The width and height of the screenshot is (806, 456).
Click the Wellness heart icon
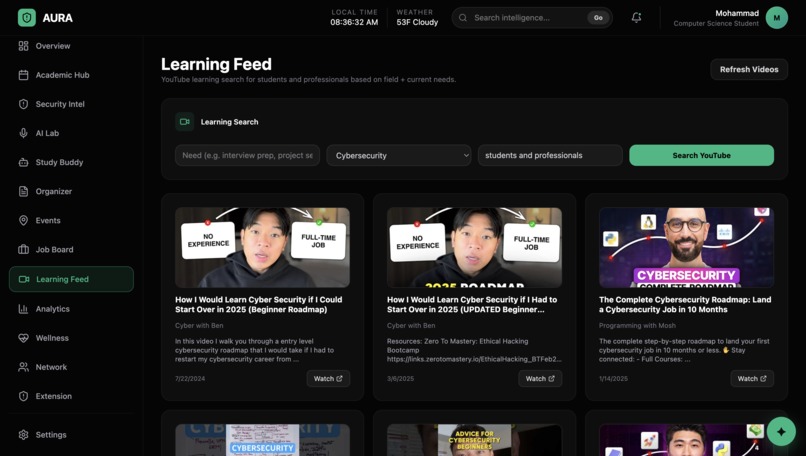tap(23, 338)
